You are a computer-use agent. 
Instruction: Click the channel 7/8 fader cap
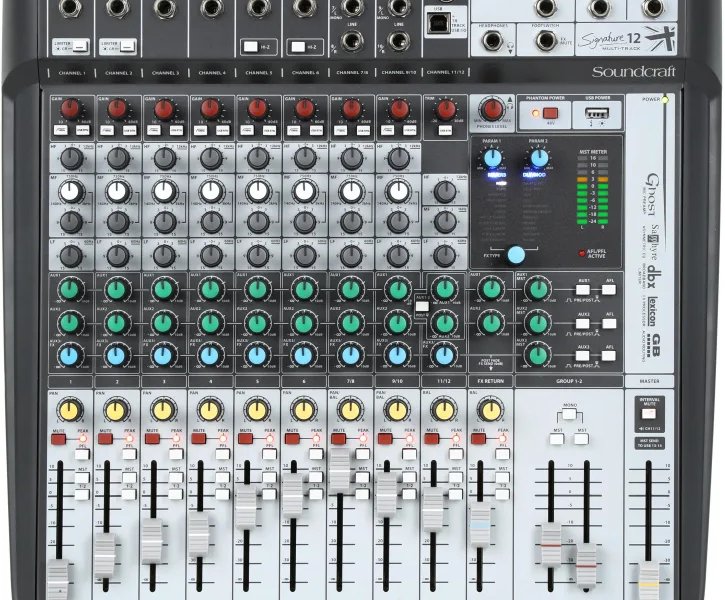tap(340, 471)
